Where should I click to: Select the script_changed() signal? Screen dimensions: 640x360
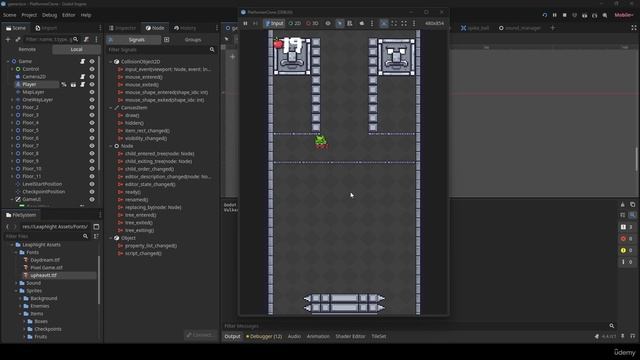pyautogui.click(x=143, y=253)
